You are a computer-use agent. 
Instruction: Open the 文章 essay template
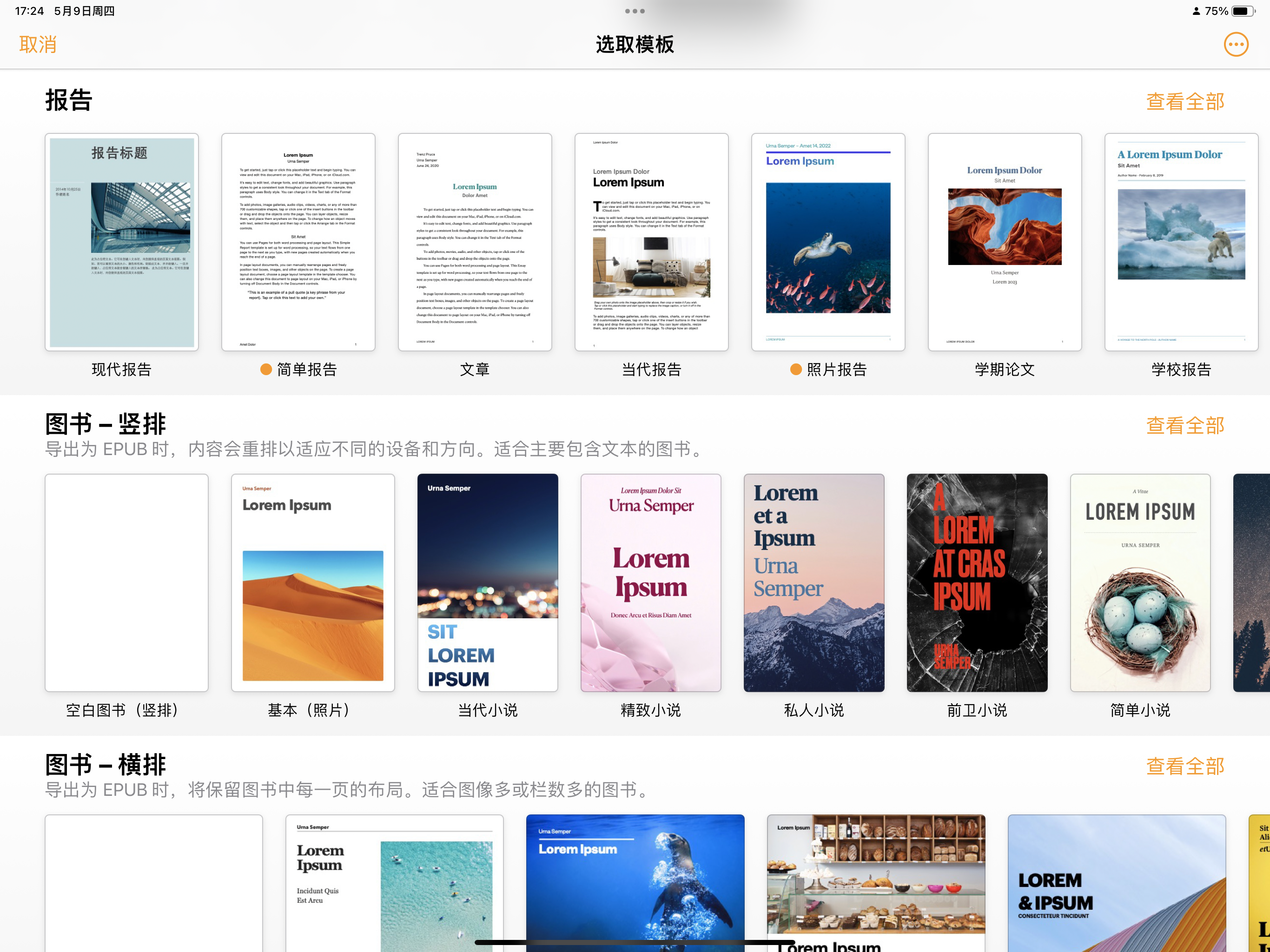475,242
